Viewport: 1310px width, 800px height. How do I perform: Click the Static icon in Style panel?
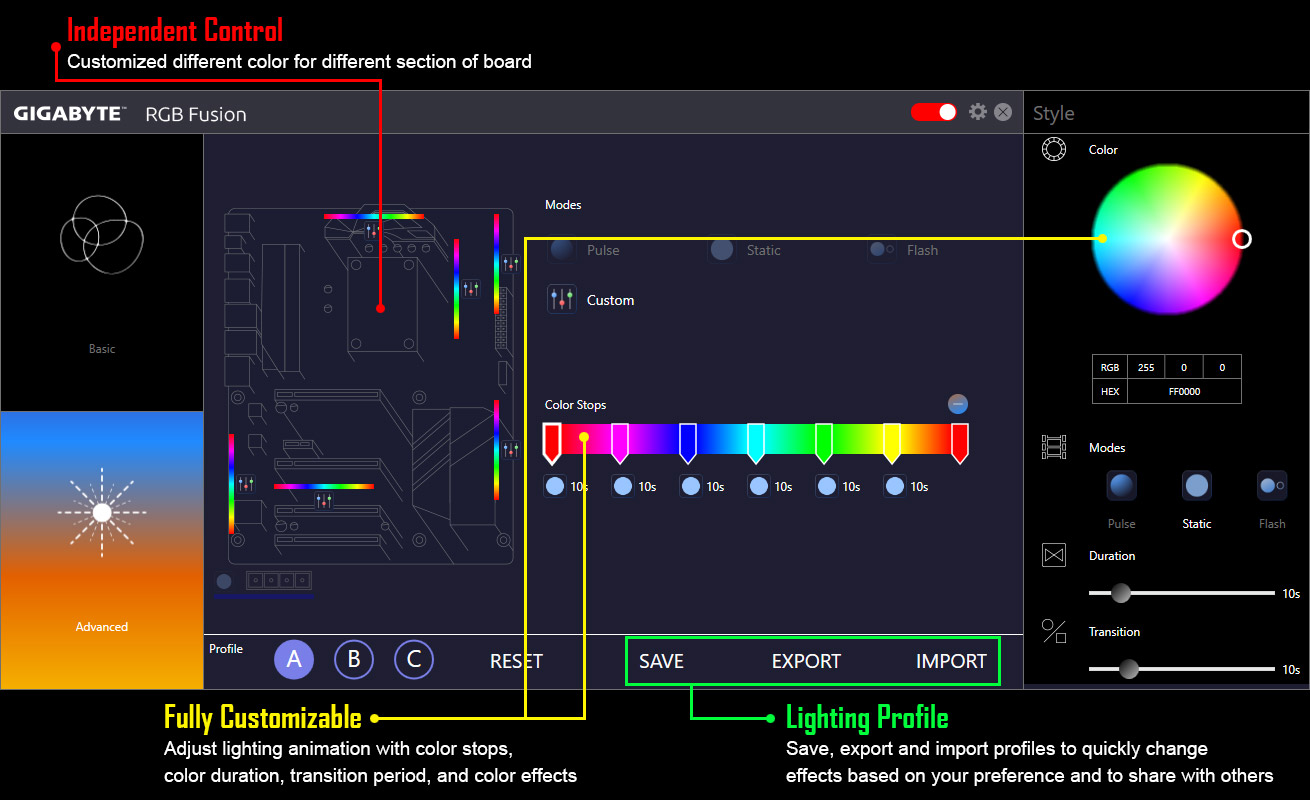coord(1196,487)
